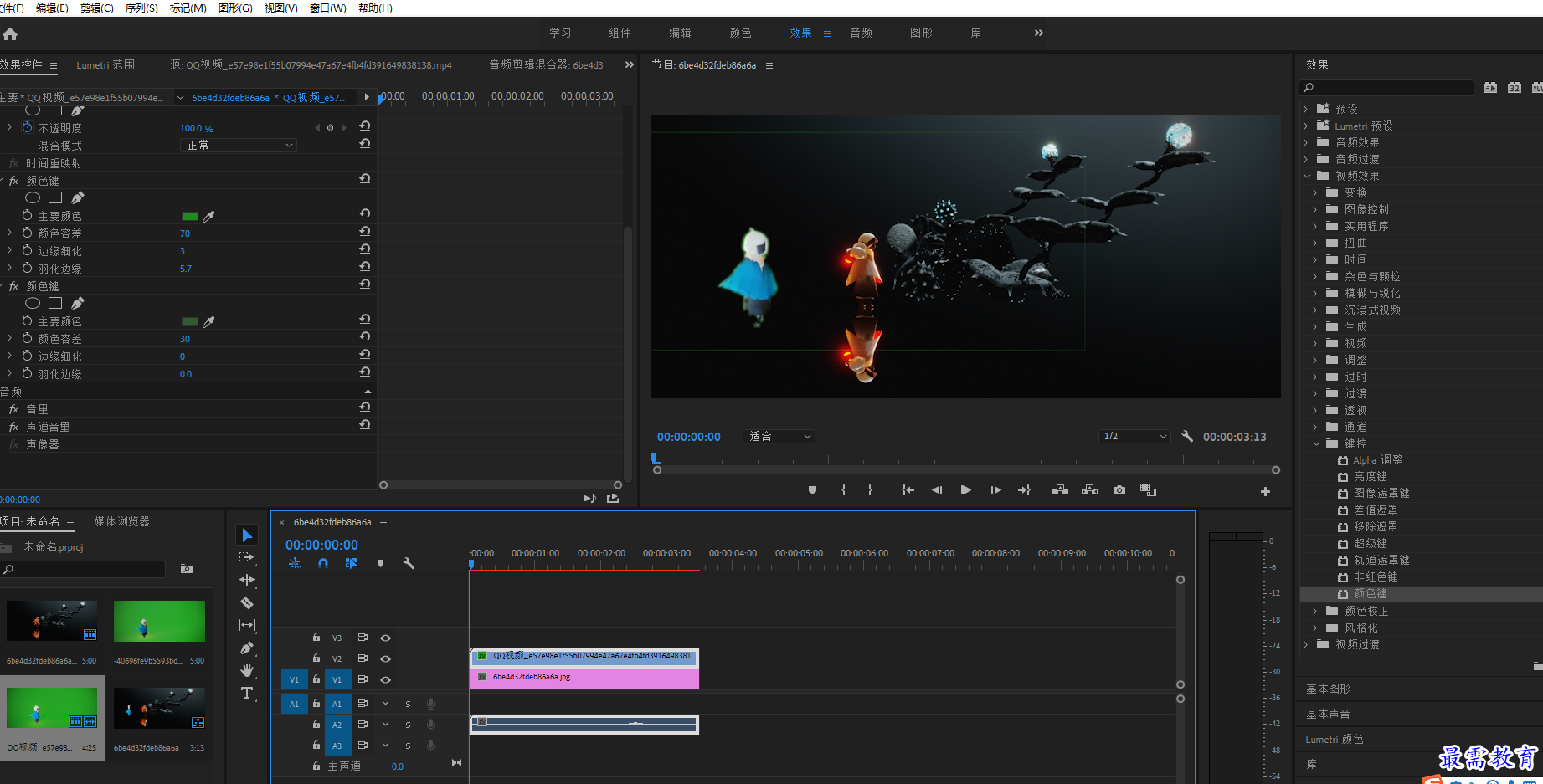Step forward one frame in program monitor

[995, 490]
